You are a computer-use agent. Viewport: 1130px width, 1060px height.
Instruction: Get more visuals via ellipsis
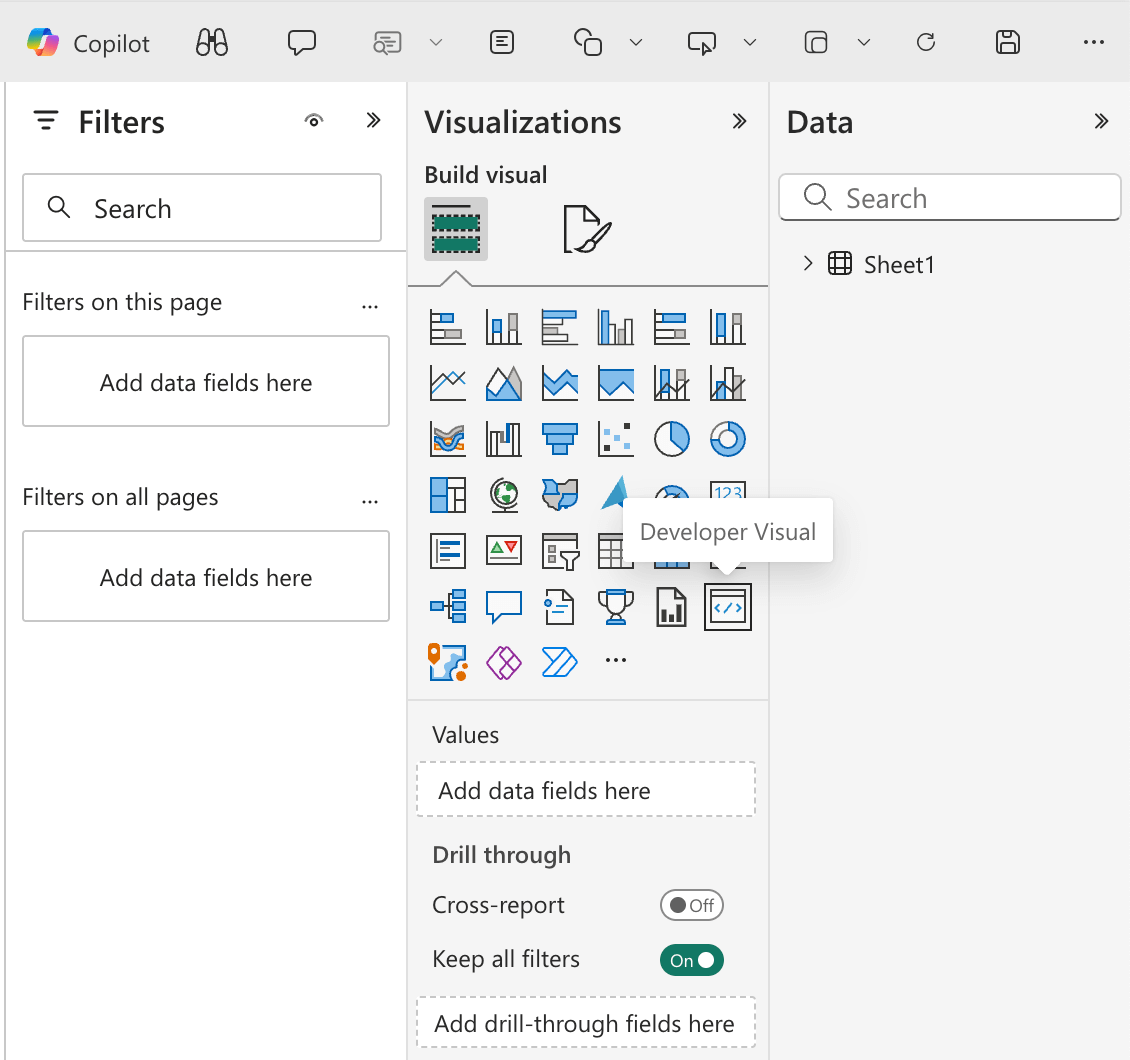pyautogui.click(x=616, y=661)
